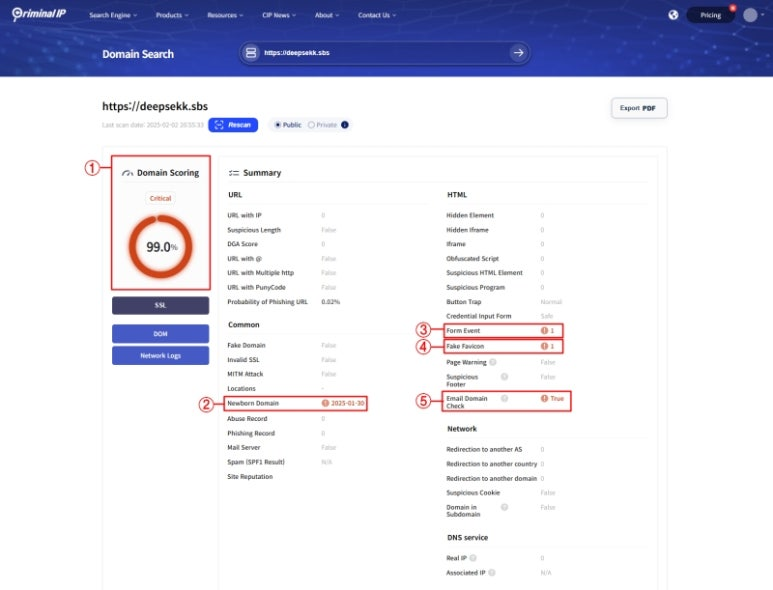This screenshot has width=773, height=590.
Task: Click the Export PDF button
Action: 639,108
